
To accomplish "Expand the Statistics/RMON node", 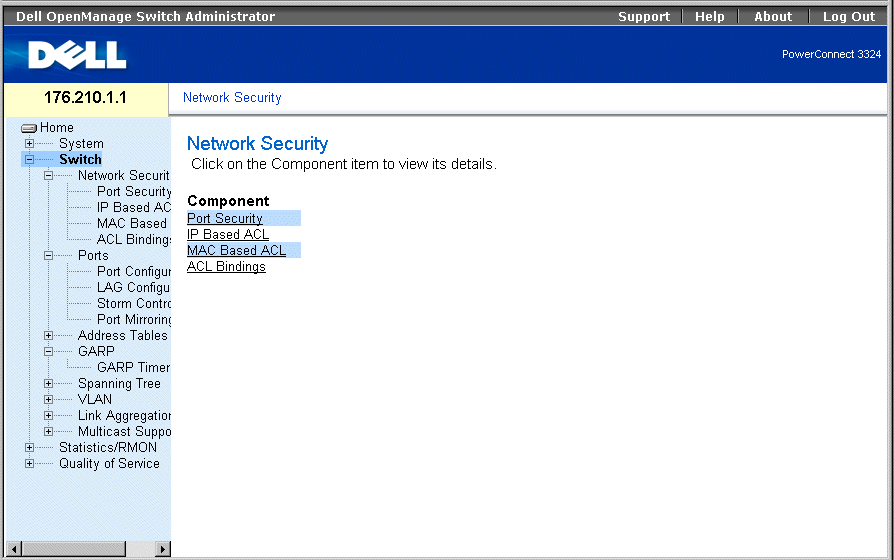I will tap(29, 447).
